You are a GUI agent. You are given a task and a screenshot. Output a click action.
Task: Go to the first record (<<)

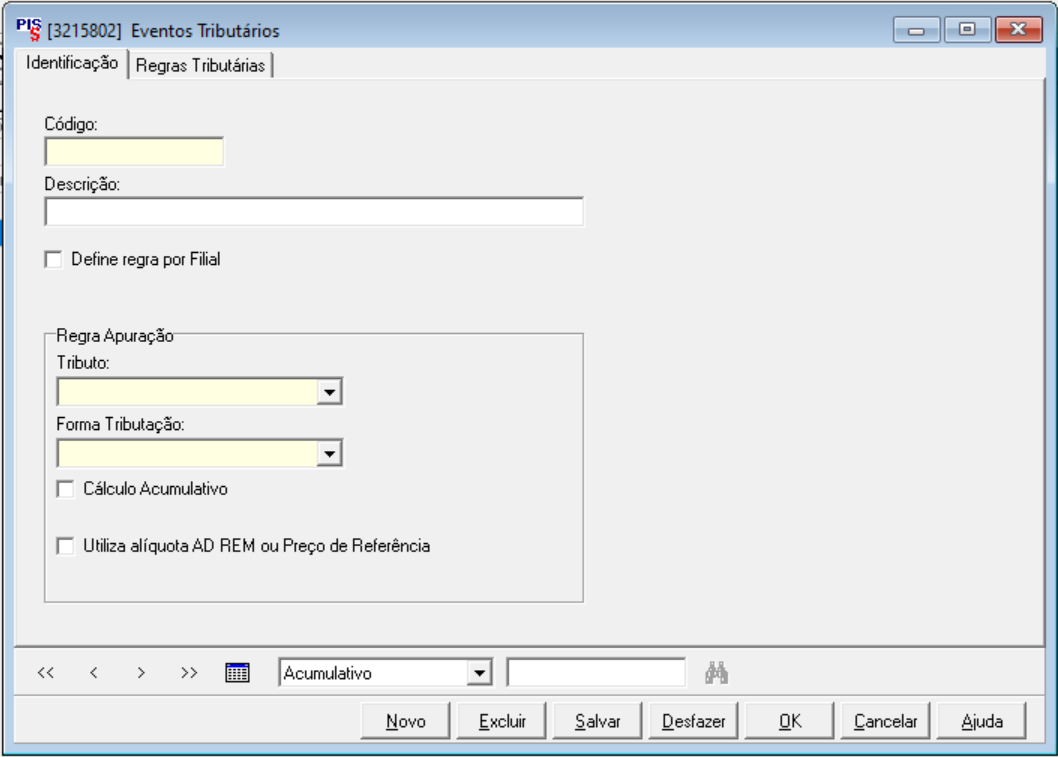click(x=46, y=673)
